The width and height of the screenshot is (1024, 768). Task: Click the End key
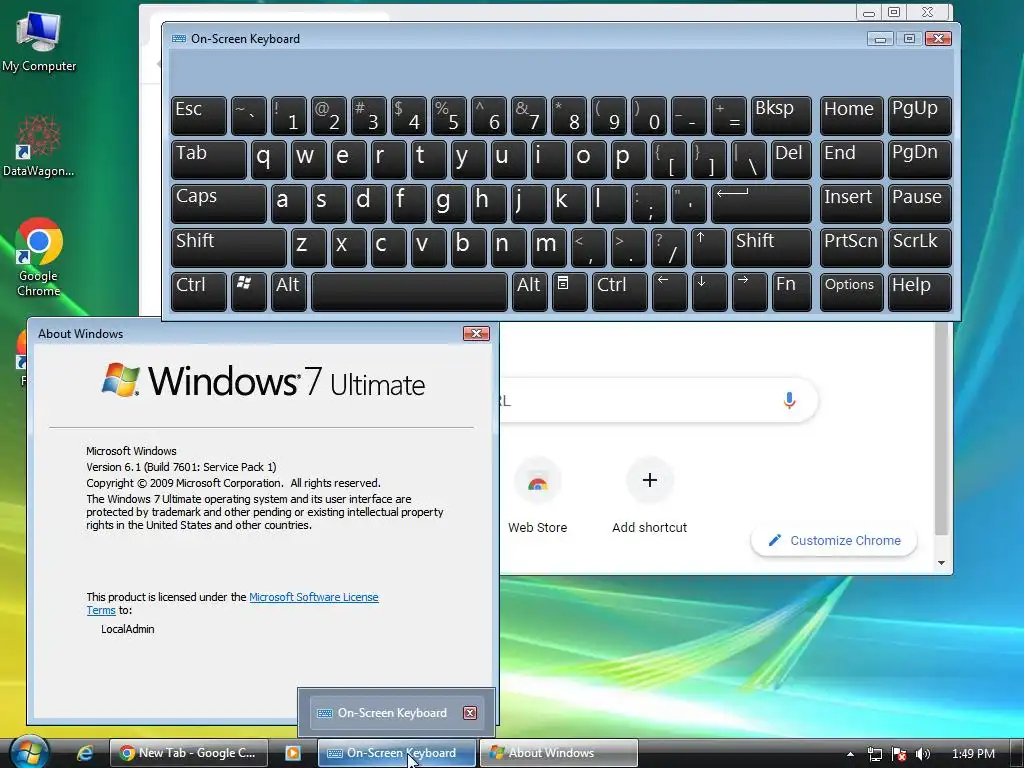pyautogui.click(x=851, y=159)
